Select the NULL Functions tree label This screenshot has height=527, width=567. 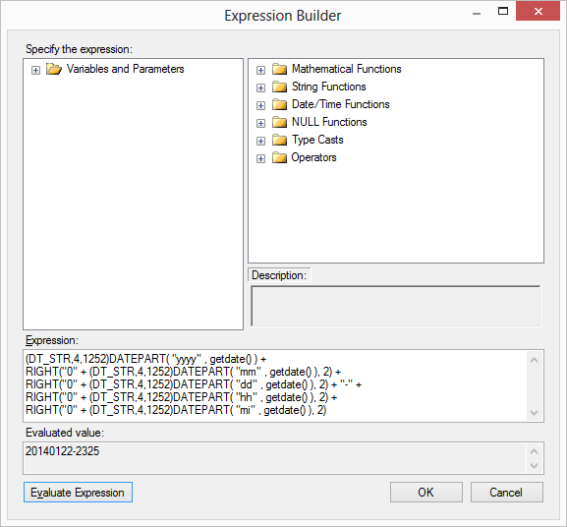pos(329,122)
